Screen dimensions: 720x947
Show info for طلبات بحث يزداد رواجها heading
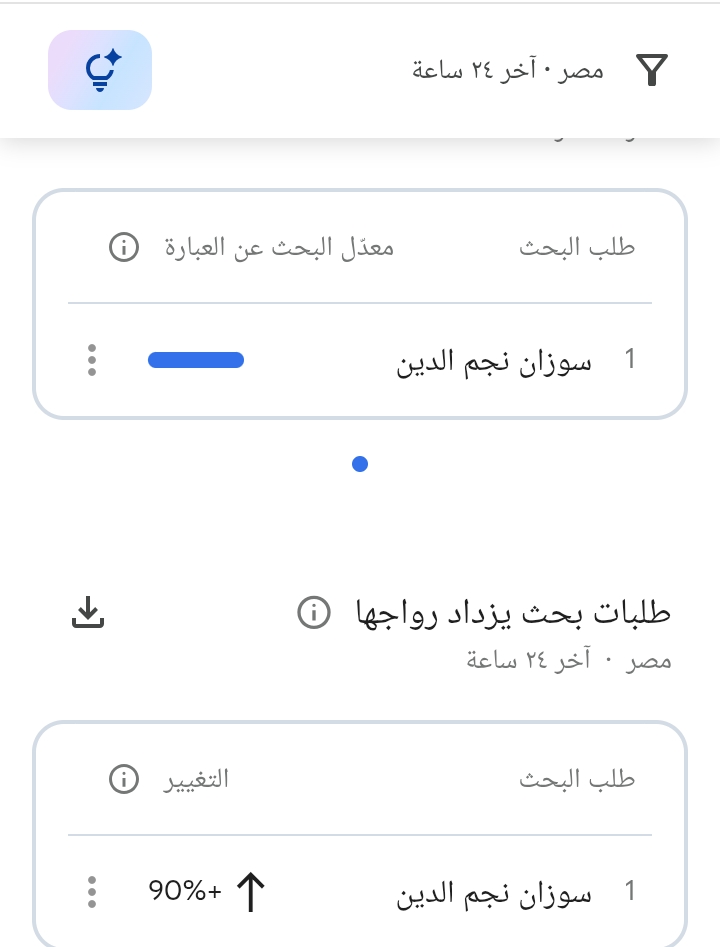(x=314, y=612)
